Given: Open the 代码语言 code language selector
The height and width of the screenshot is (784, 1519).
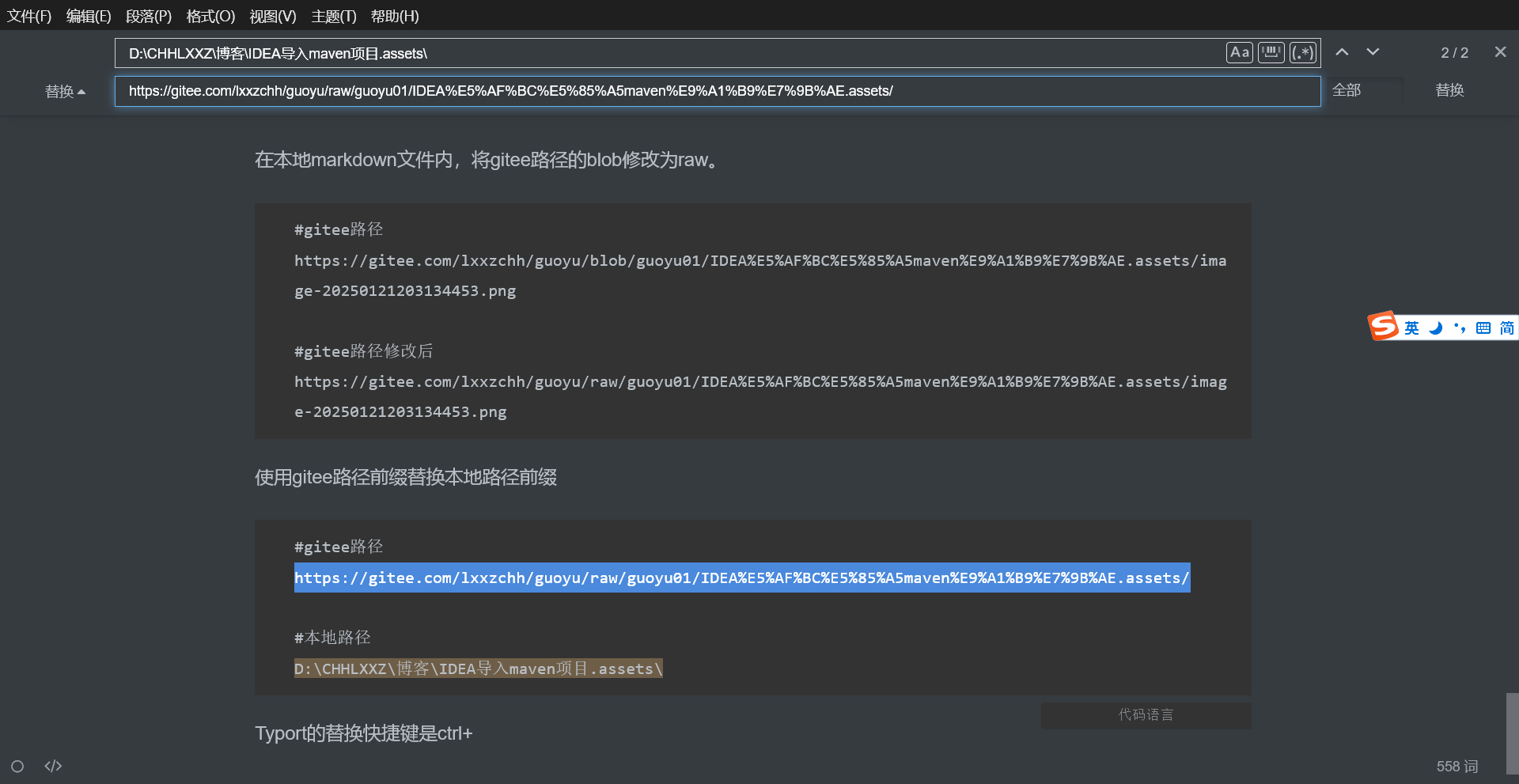Looking at the screenshot, I should tap(1145, 714).
